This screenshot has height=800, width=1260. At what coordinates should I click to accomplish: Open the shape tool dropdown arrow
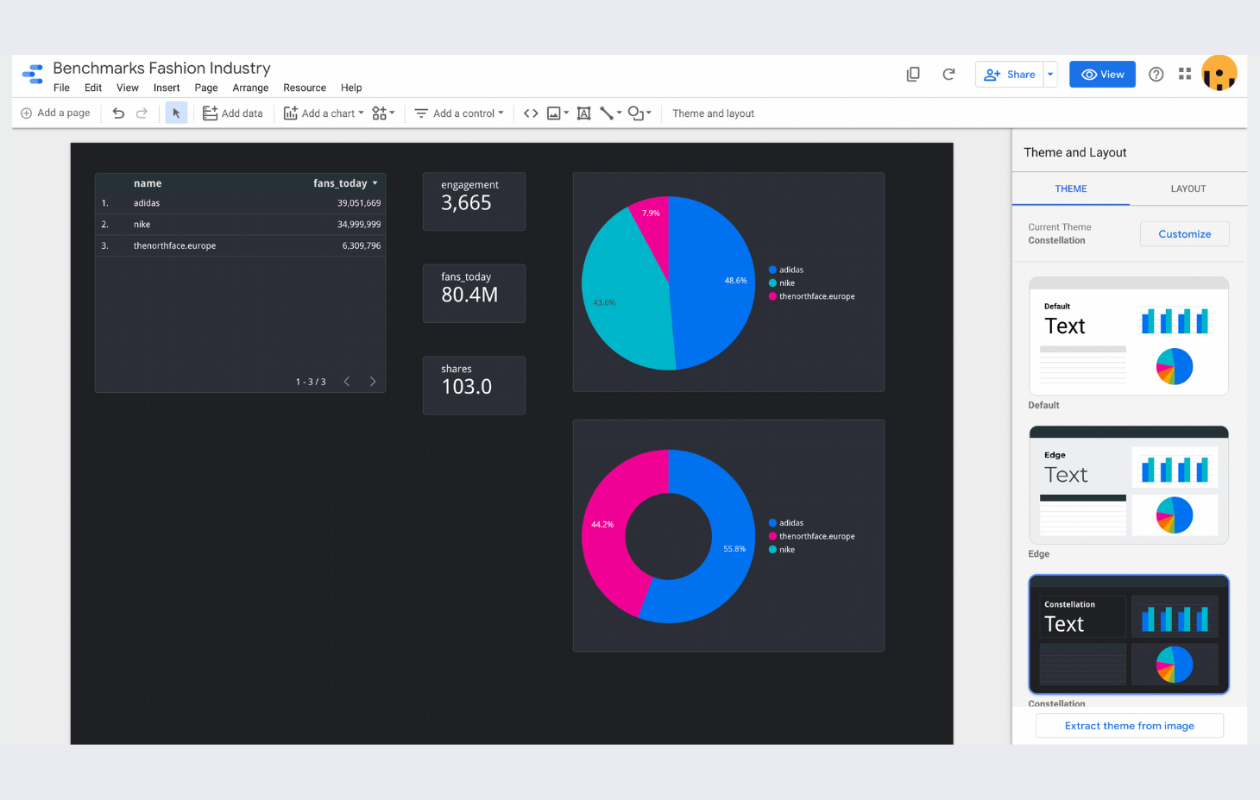click(649, 113)
